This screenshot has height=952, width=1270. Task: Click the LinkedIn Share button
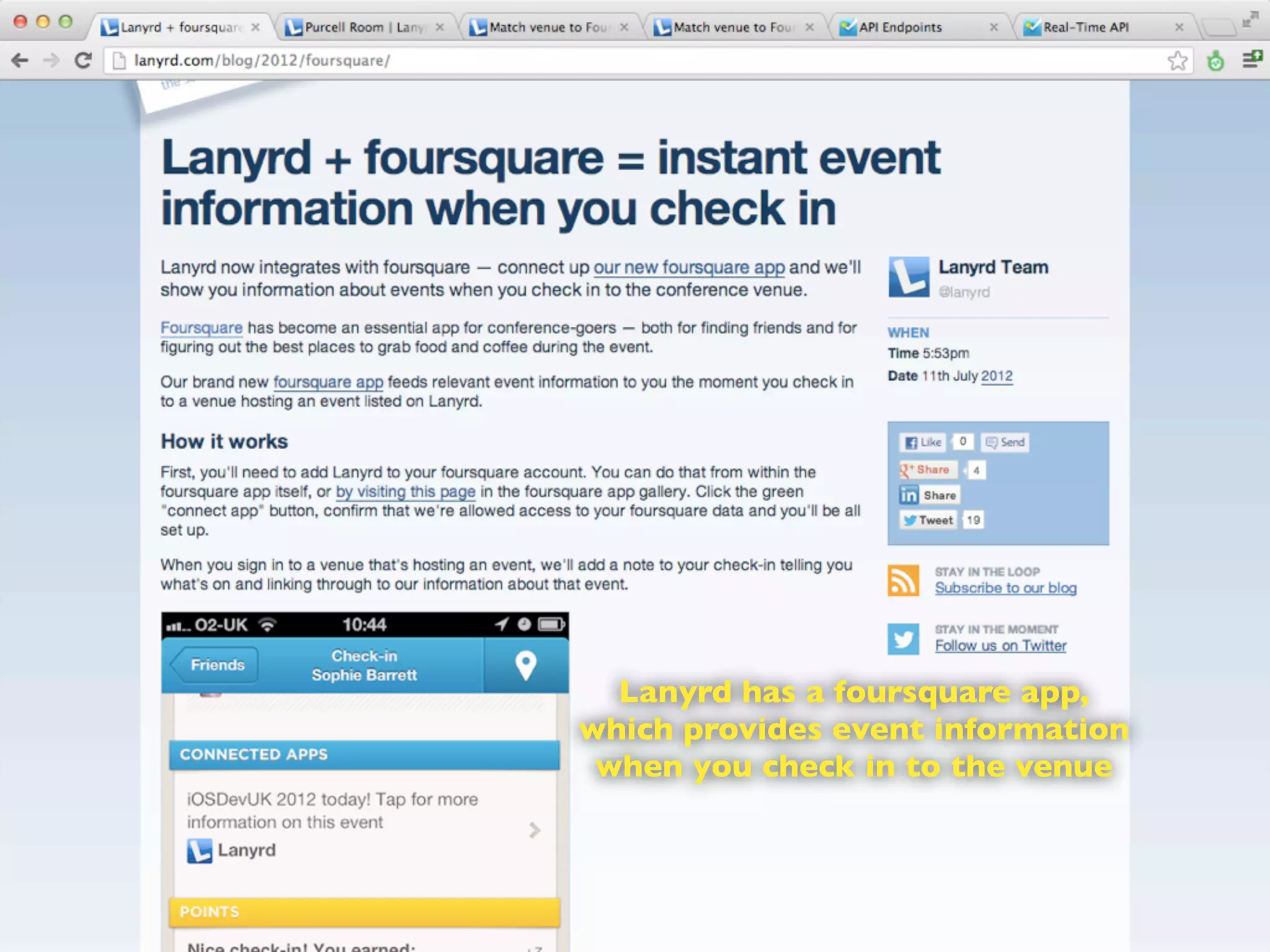click(929, 495)
